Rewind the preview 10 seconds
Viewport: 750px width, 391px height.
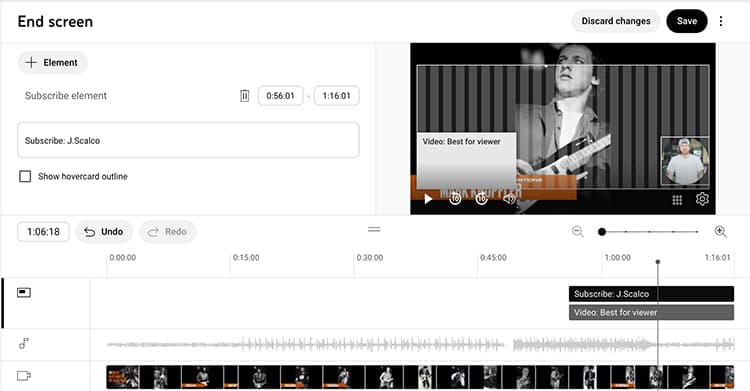(x=455, y=198)
